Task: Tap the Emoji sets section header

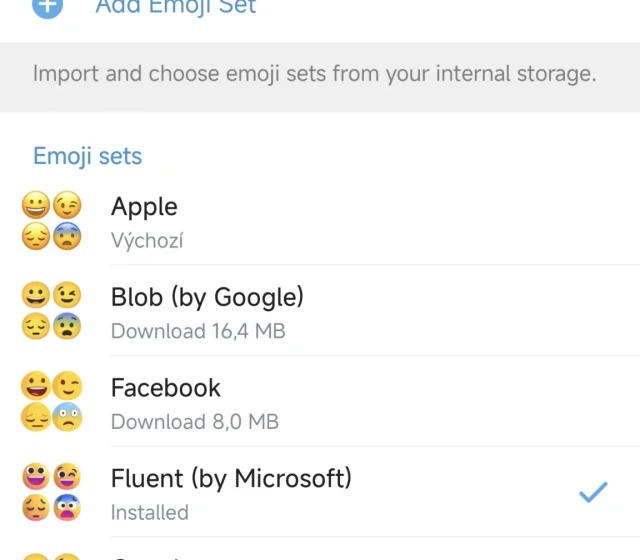Action: pos(88,156)
